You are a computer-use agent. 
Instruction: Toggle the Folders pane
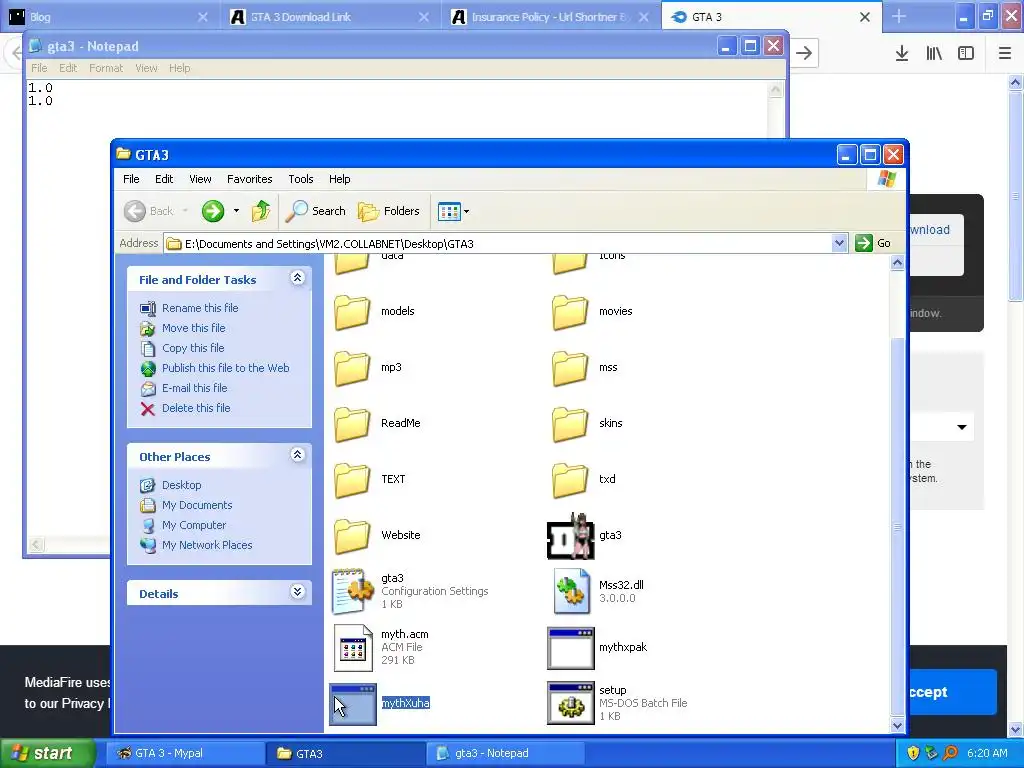389,211
